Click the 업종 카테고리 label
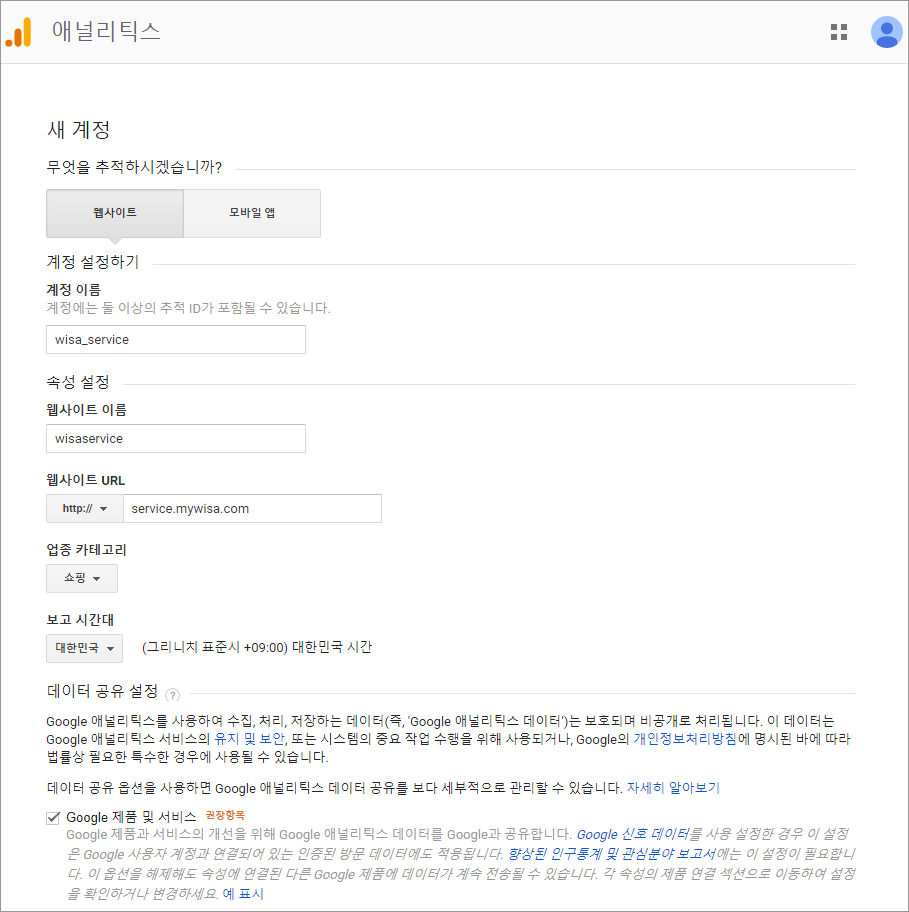The width and height of the screenshot is (909, 912). [86, 550]
